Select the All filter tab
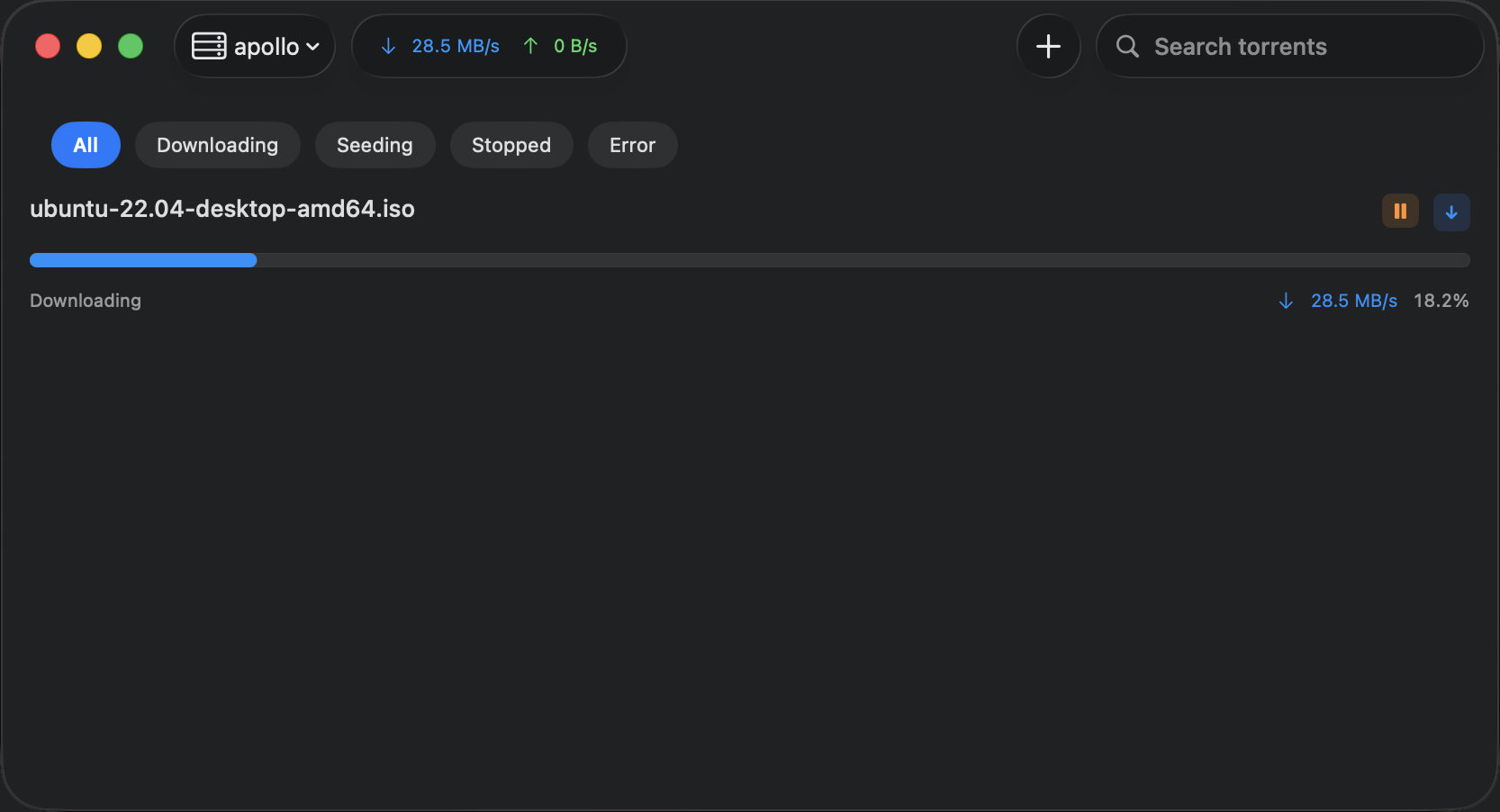The height and width of the screenshot is (812, 1500). (x=86, y=145)
